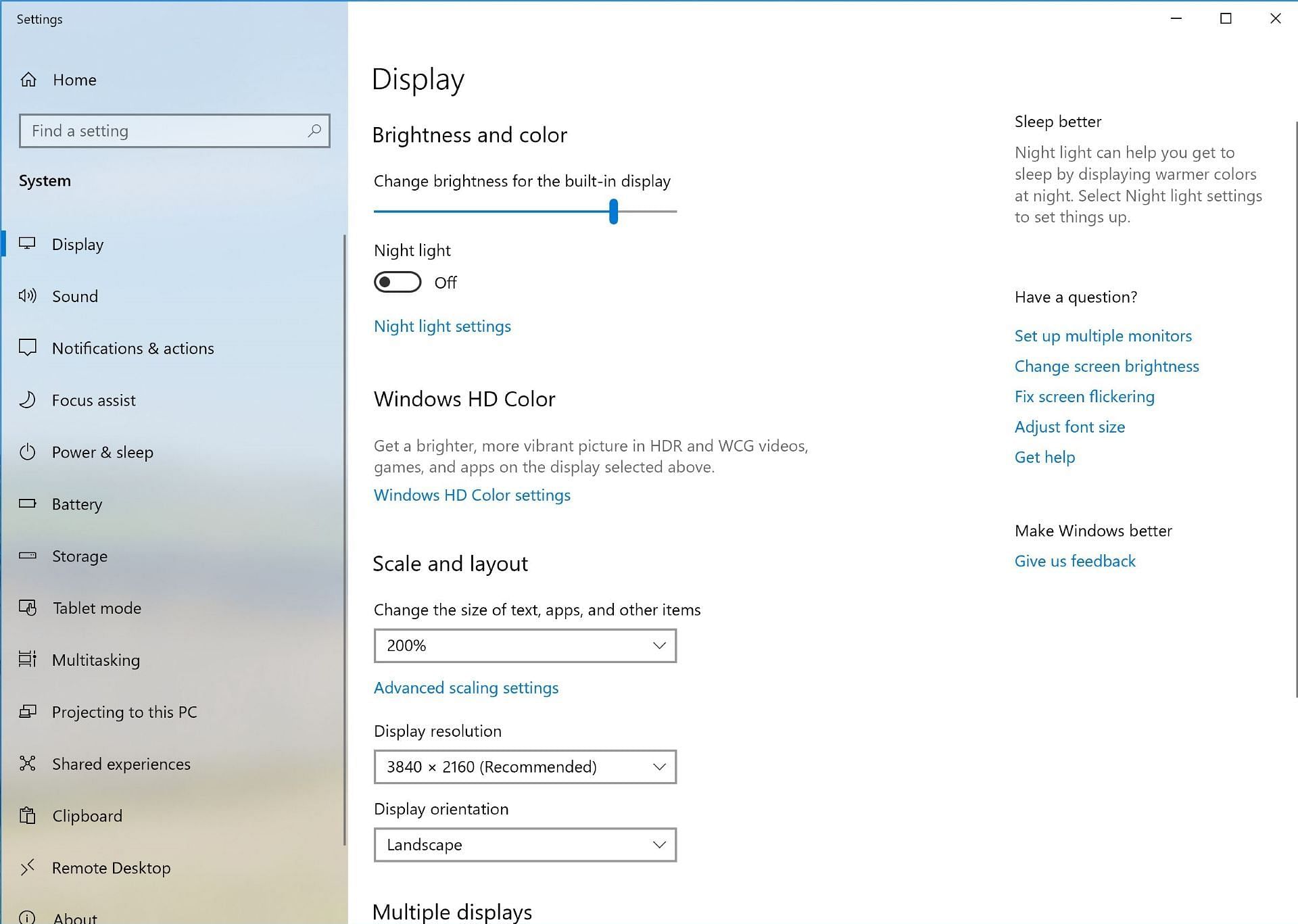Click the Get help link
The image size is (1298, 924).
click(1044, 458)
